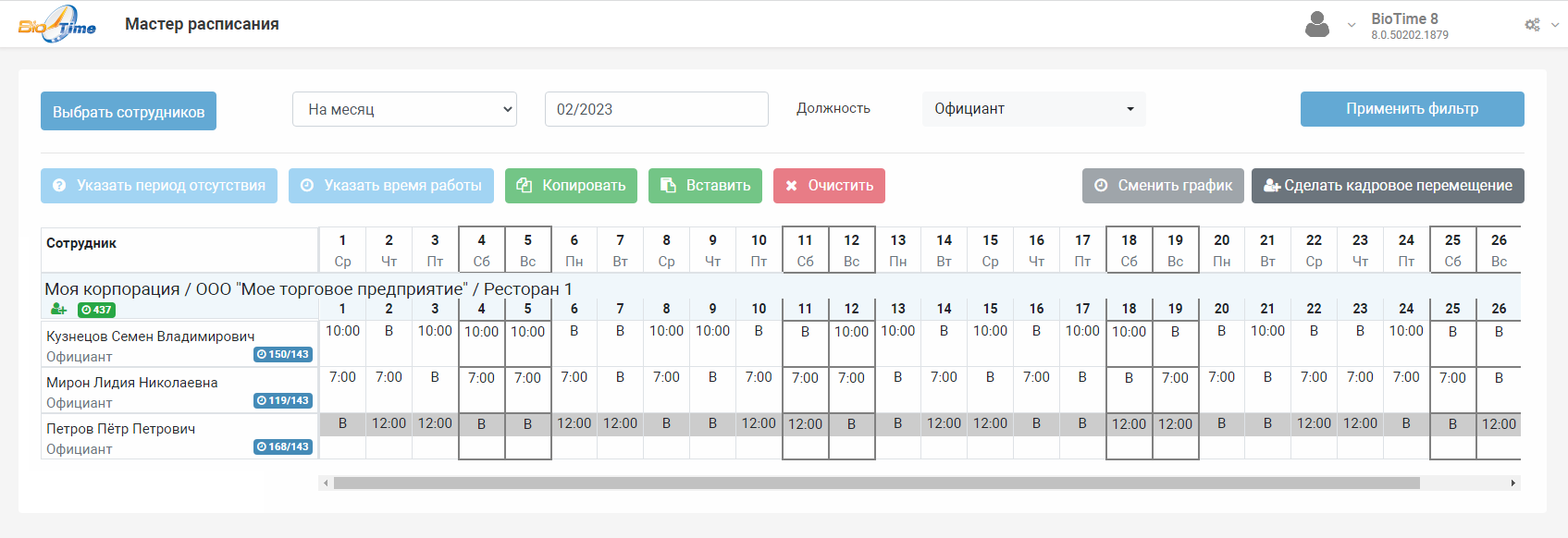Viewport: 1568px width, 538px height.
Task: Click the add employee icon under Ресторан 1
Action: coord(58,309)
